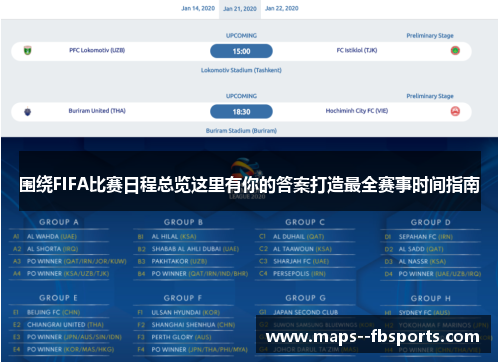Click SHABAB AL AHLI DUBAI (UAE) row
The height and width of the screenshot is (362, 500).
click(195, 249)
